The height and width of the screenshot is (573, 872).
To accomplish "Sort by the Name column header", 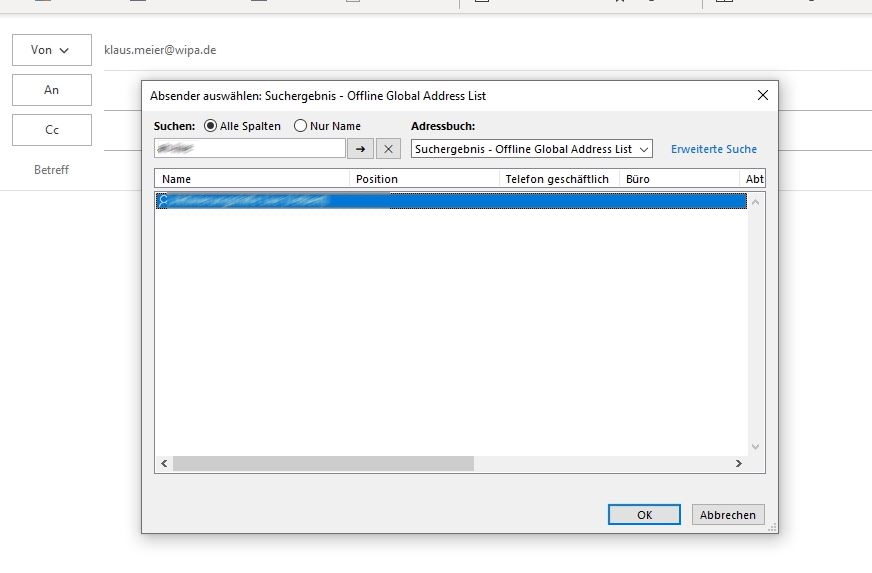I will 253,179.
